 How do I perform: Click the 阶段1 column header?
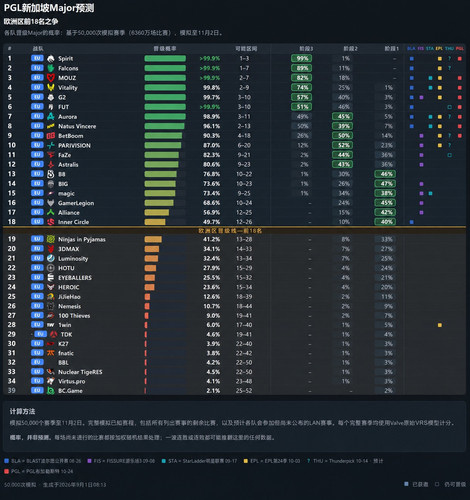(392, 49)
